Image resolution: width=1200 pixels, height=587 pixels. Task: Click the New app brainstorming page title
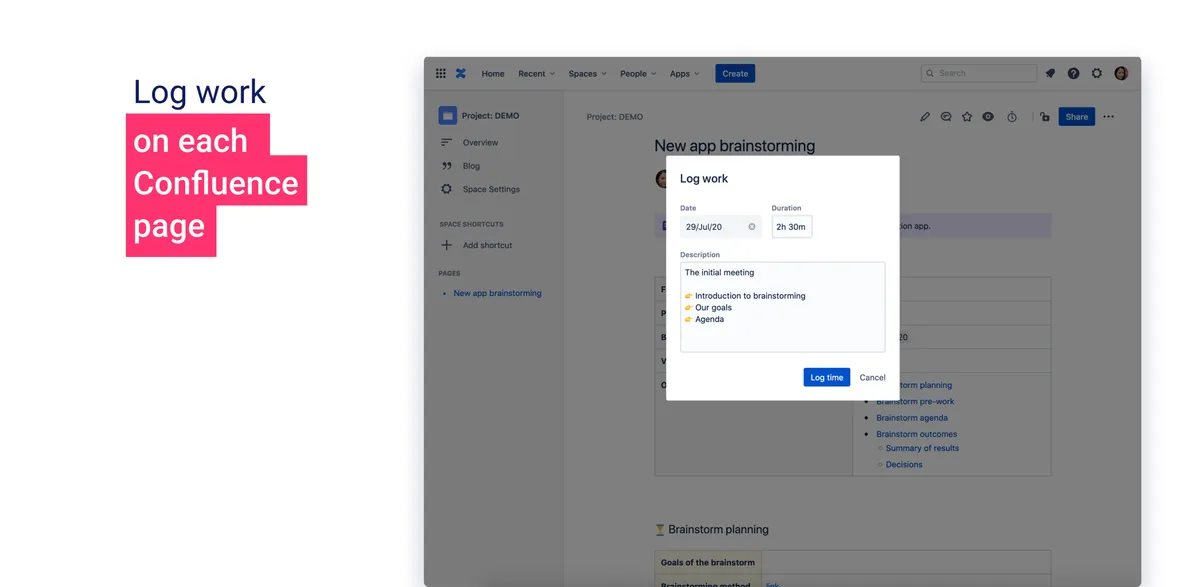734,146
